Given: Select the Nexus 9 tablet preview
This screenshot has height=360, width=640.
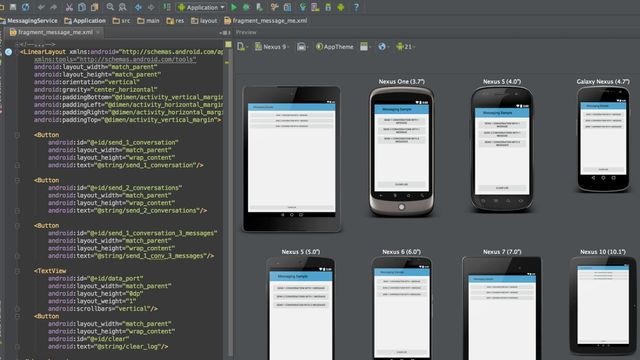Looking at the screenshot, I should pos(291,159).
